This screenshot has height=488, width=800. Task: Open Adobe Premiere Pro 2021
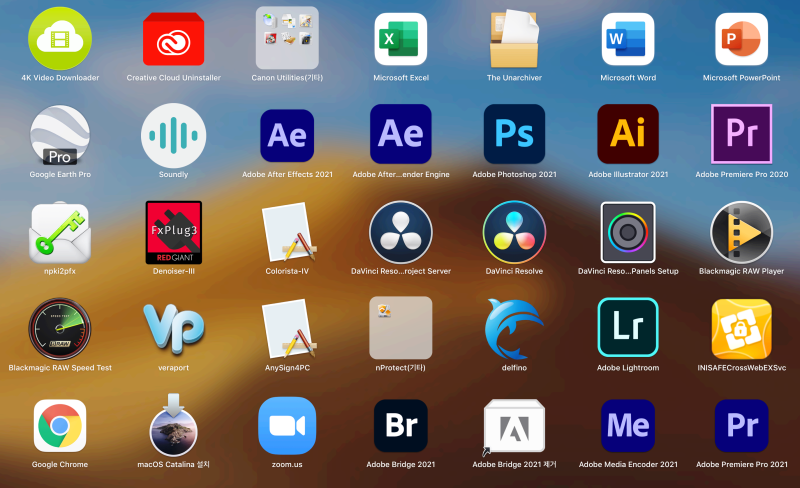741,426
